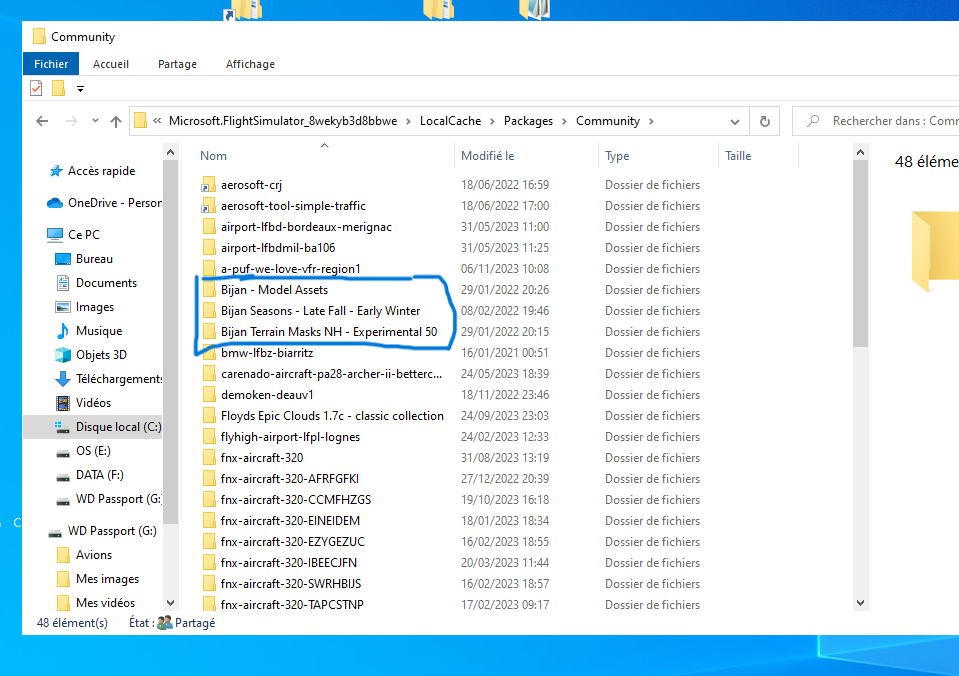Select Bijan Seasons Late Fall folder icon

tap(209, 311)
